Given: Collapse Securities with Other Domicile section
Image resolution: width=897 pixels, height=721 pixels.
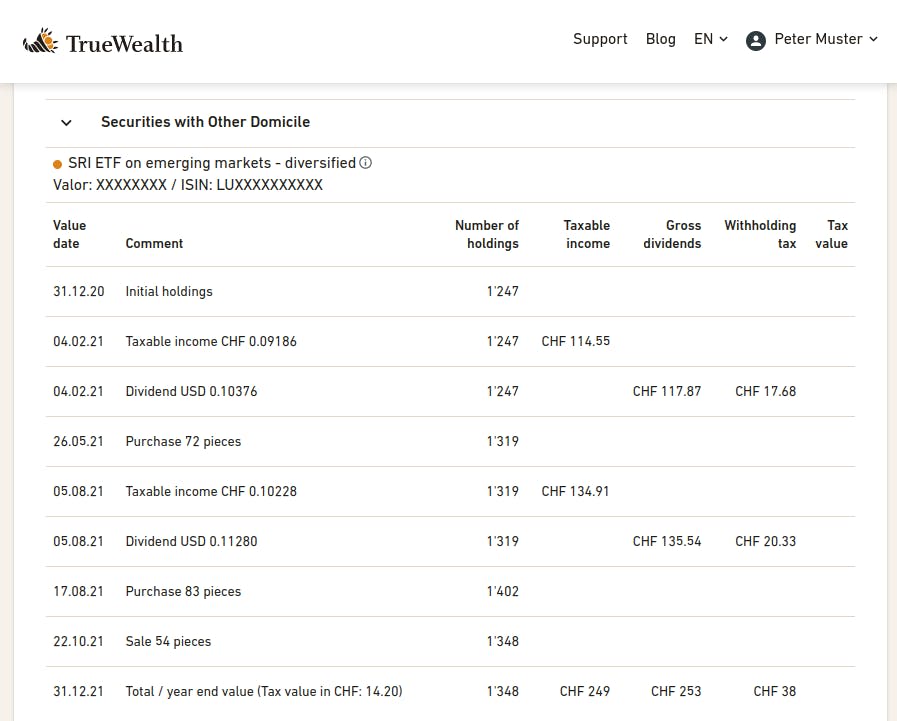Looking at the screenshot, I should coord(66,122).
